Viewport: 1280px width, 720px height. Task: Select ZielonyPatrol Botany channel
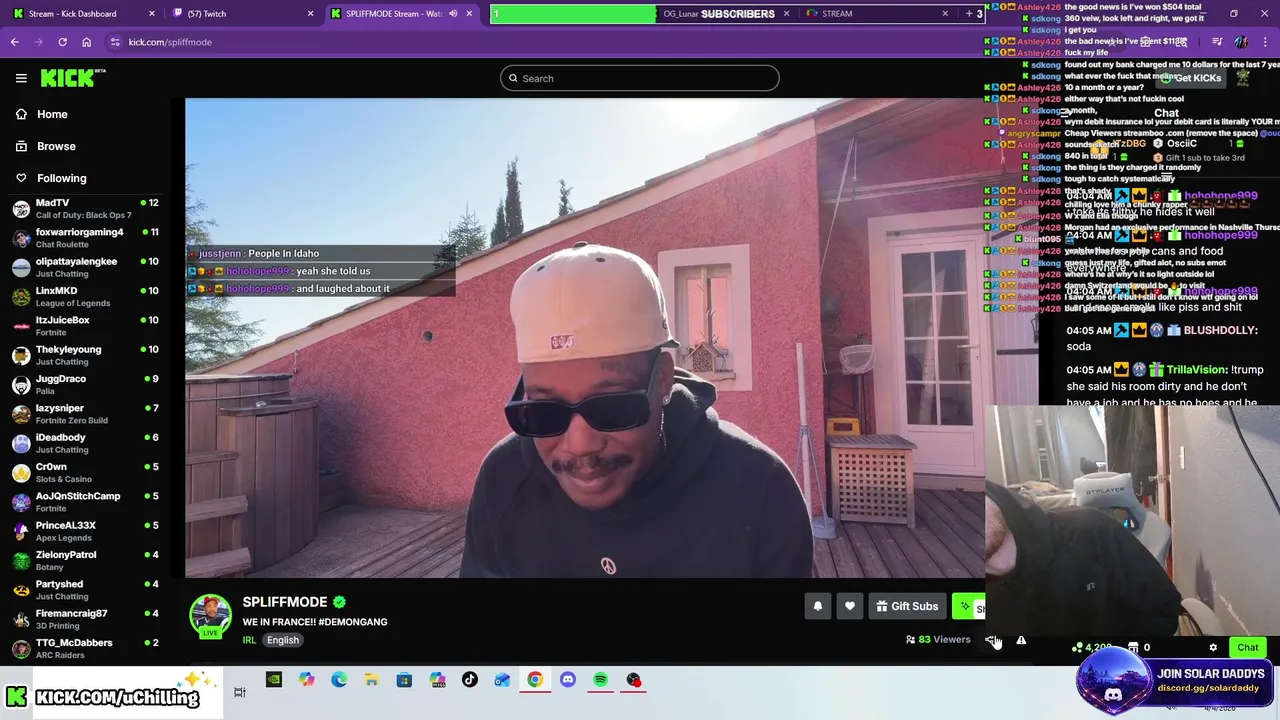(85, 560)
